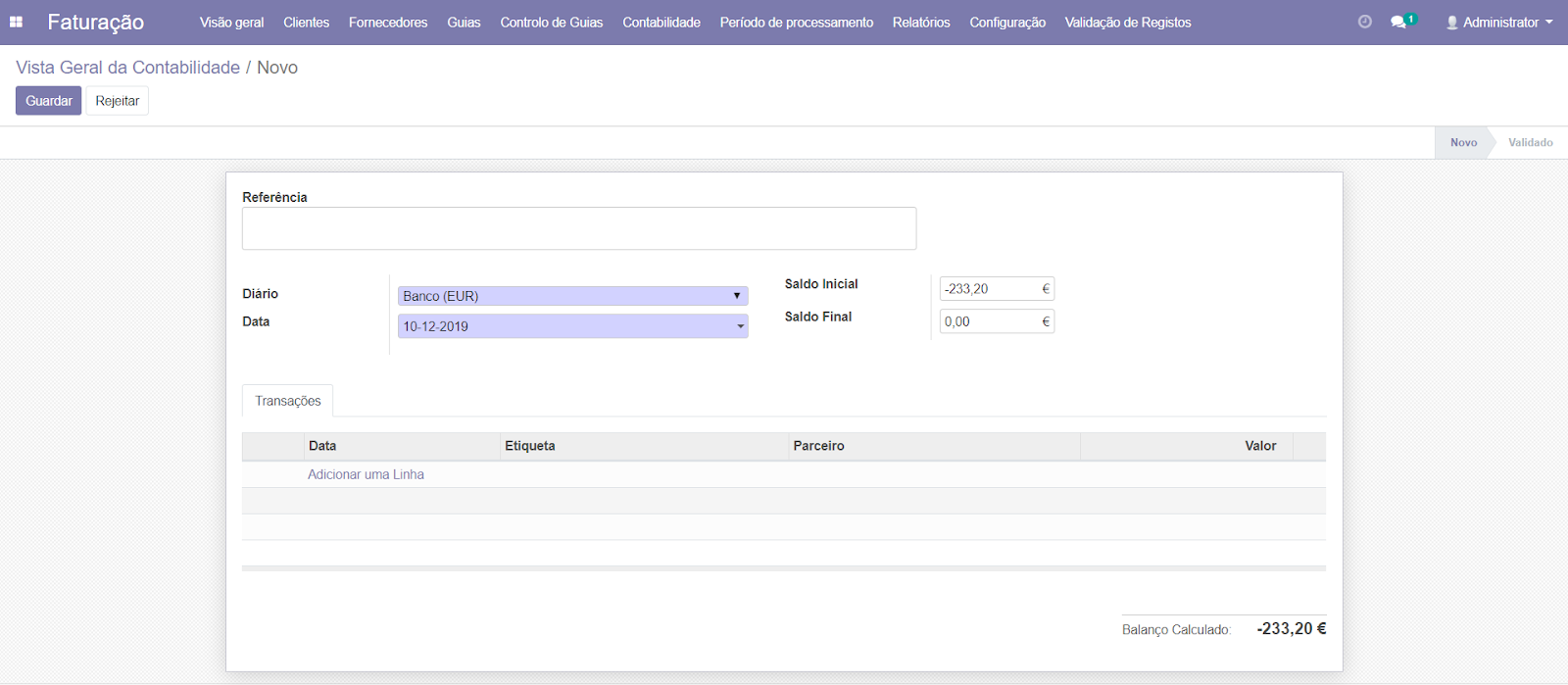Open the Administrator user menu
The height and width of the screenshot is (685, 1568).
pyautogui.click(x=1499, y=22)
